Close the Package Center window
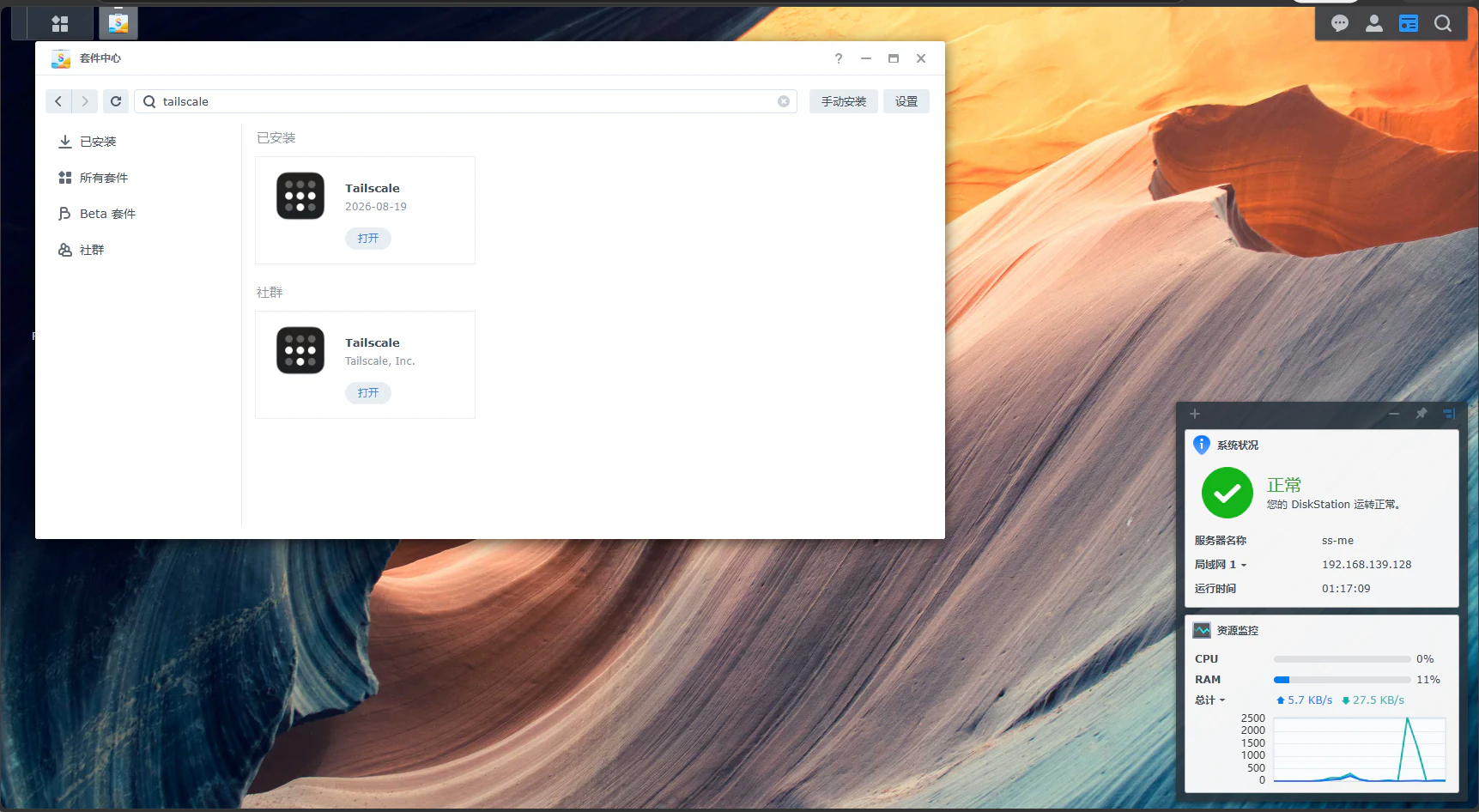 (x=921, y=58)
